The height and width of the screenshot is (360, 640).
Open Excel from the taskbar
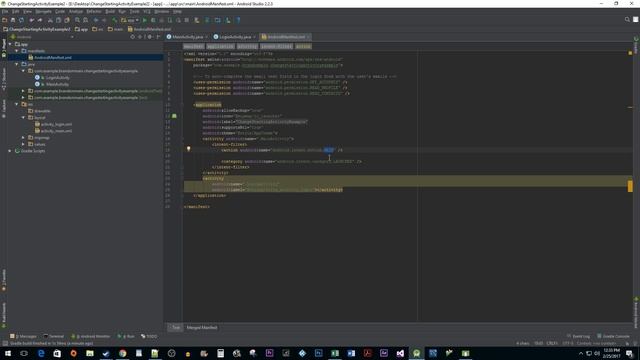(x=335, y=353)
